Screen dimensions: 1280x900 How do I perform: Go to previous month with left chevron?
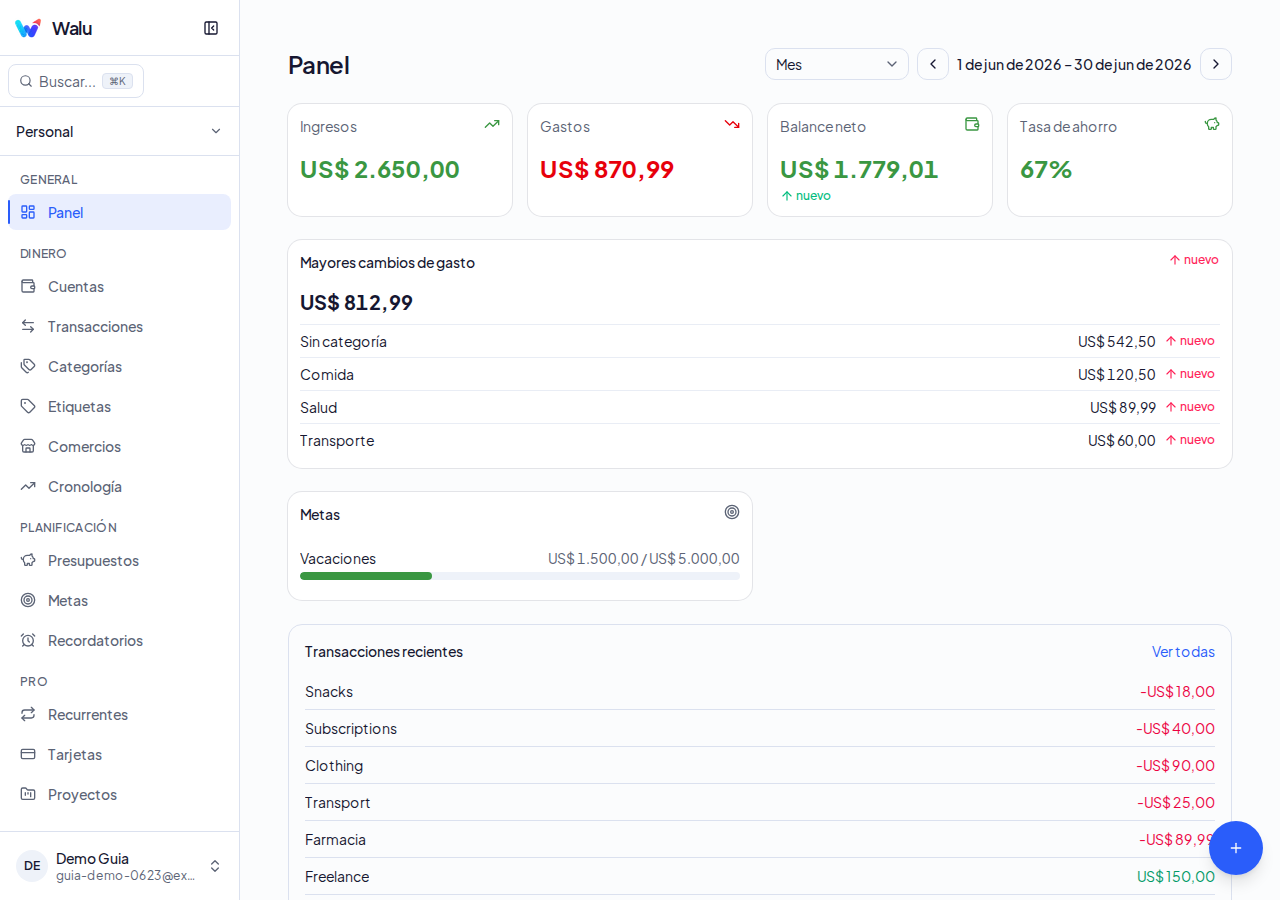(x=933, y=64)
